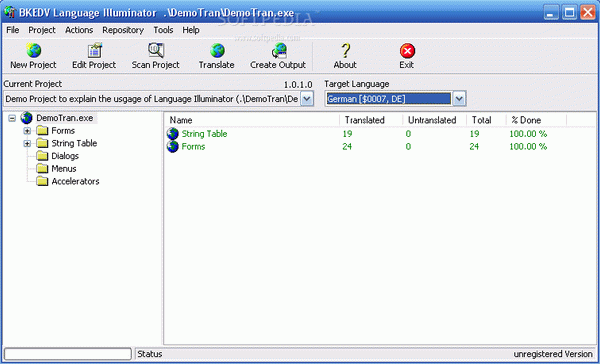Click the Translate globe toolbar icon

[217, 51]
